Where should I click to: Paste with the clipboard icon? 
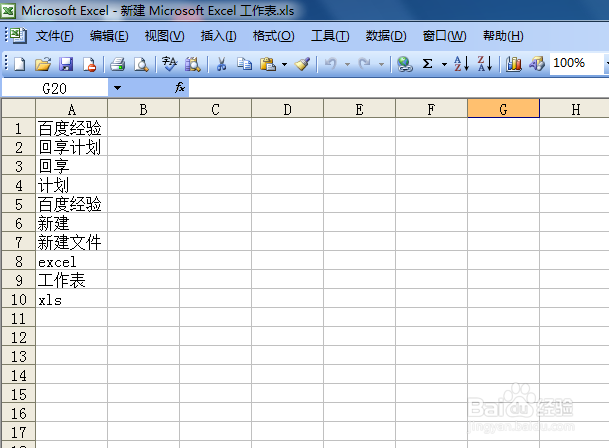pyautogui.click(x=268, y=64)
